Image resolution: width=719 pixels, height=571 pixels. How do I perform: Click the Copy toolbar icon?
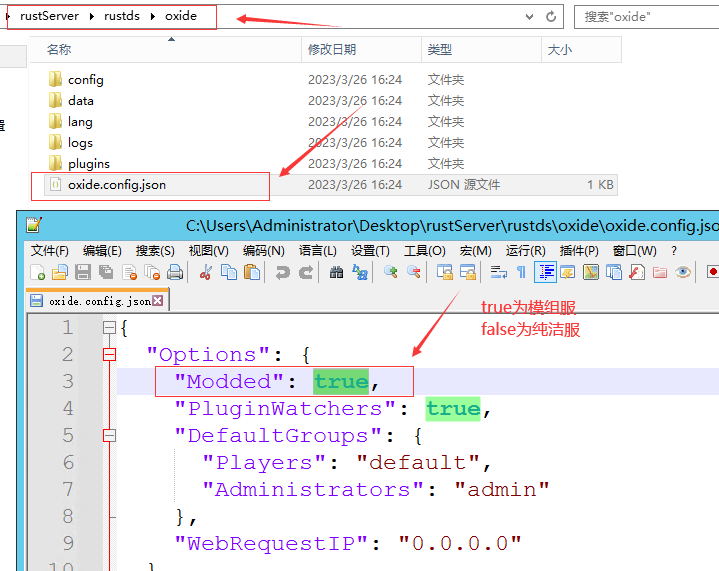pyautogui.click(x=229, y=272)
